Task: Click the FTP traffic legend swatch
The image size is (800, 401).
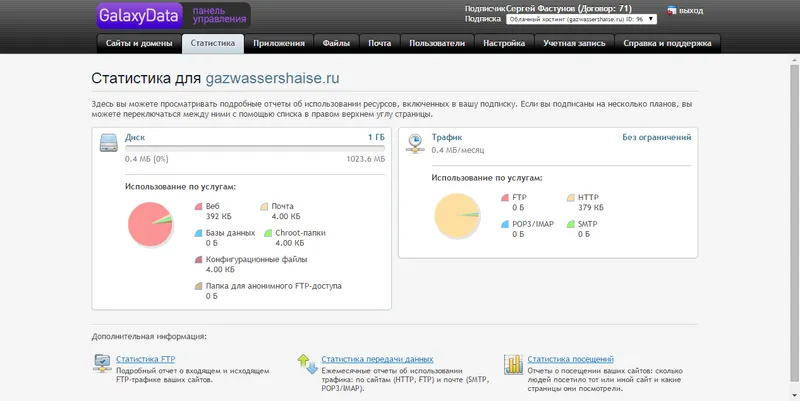Action: pyautogui.click(x=505, y=198)
